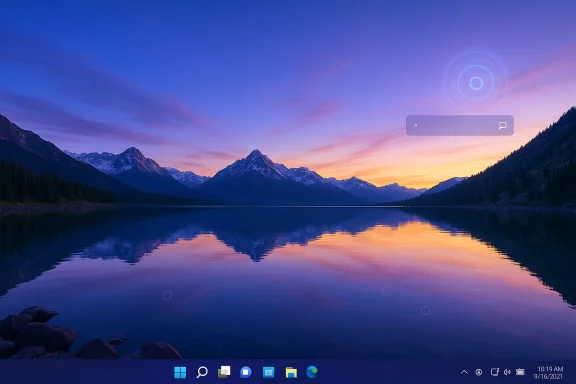This screenshot has height=384, width=576.
Task: Open the blue square Widgets icon
Action: click(269, 372)
